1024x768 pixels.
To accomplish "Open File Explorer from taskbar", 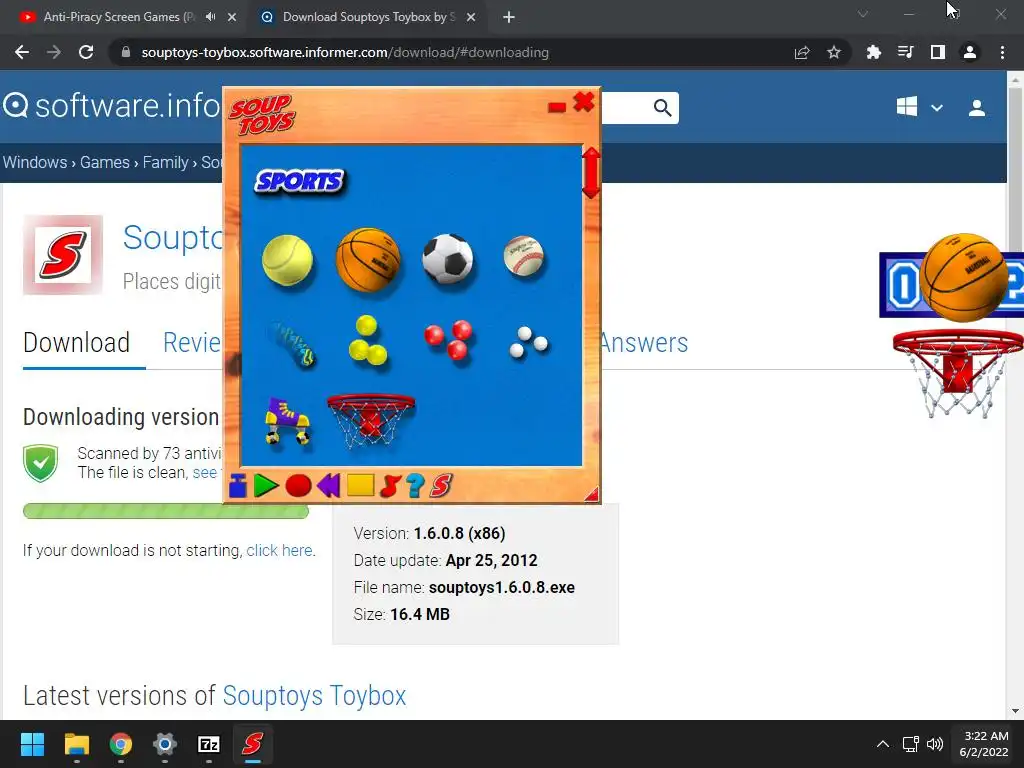I will [x=76, y=744].
